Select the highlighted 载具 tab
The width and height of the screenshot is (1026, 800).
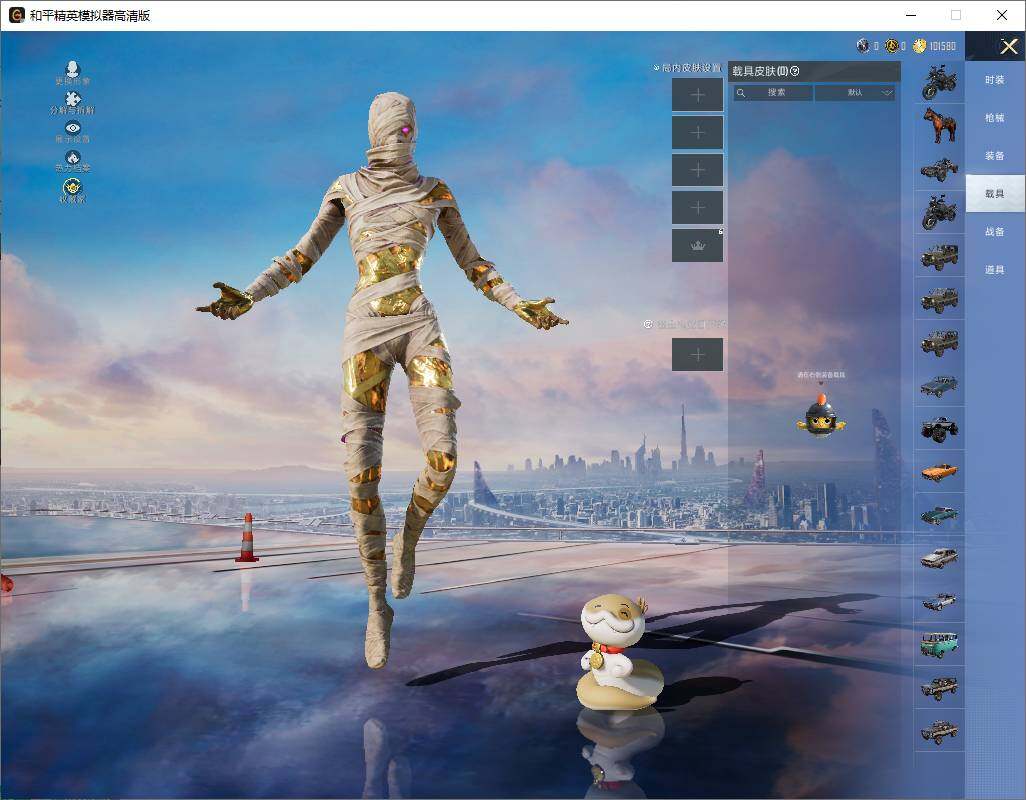pos(995,194)
